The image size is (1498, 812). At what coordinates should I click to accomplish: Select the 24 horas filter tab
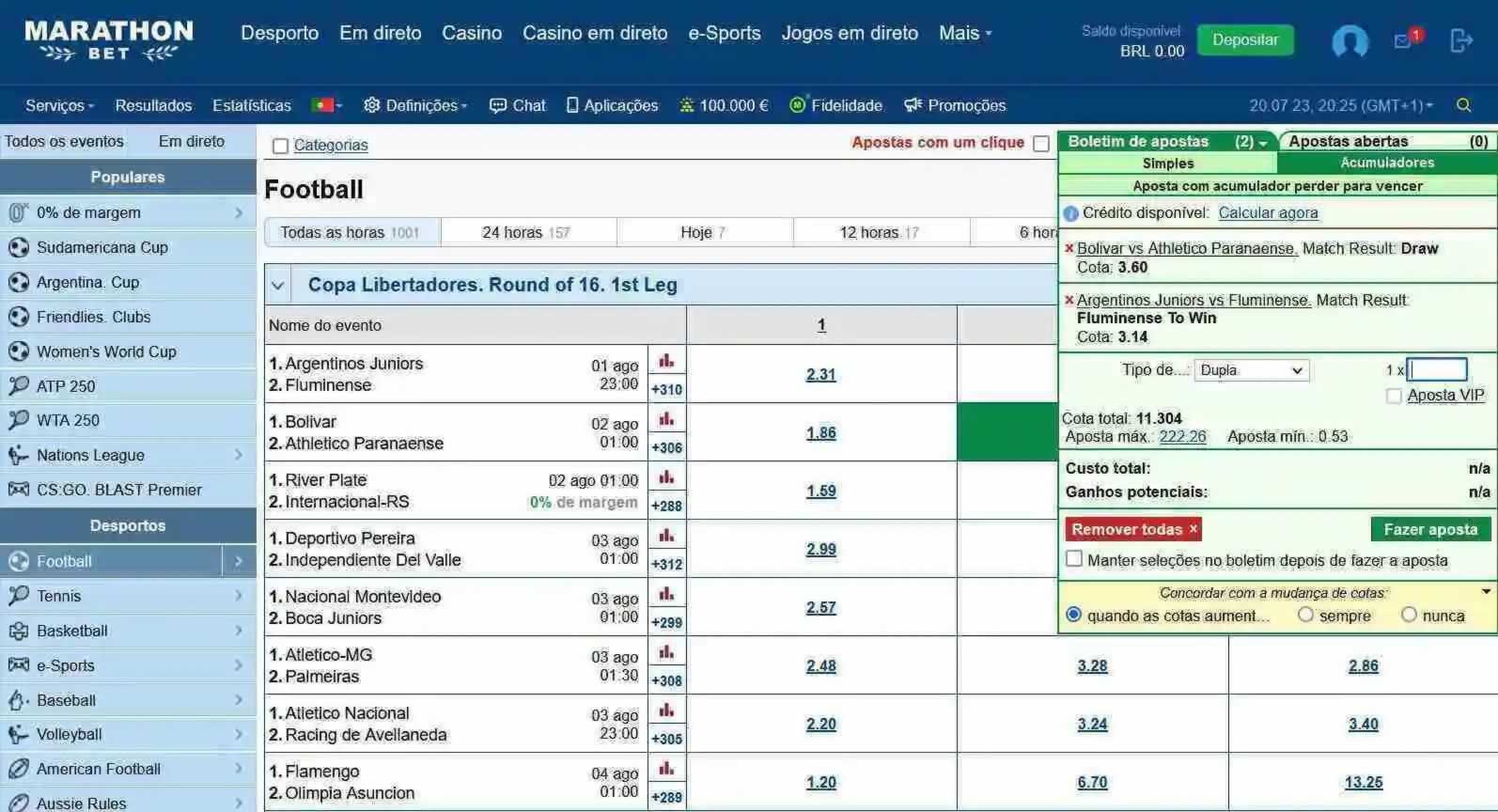tap(528, 232)
